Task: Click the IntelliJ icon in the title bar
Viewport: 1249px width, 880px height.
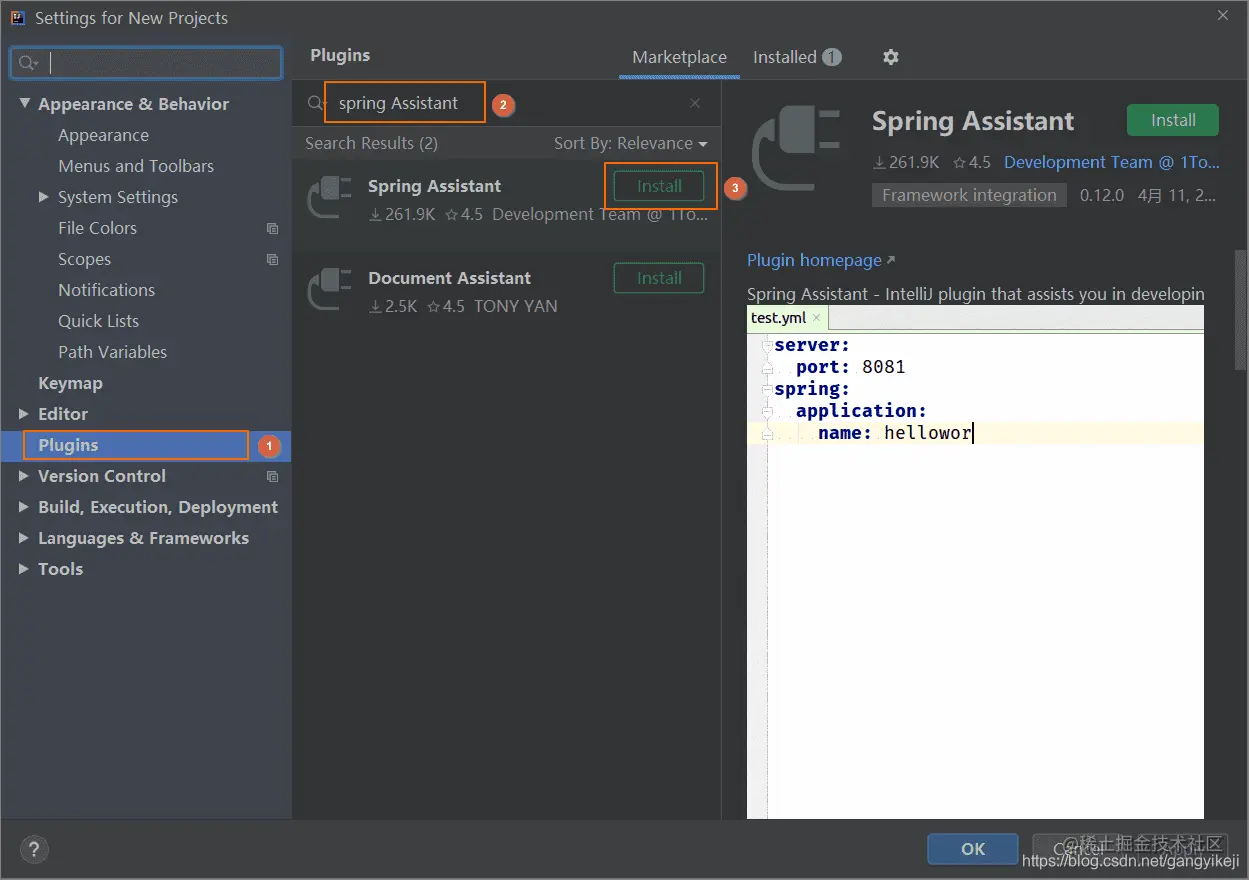Action: point(18,18)
